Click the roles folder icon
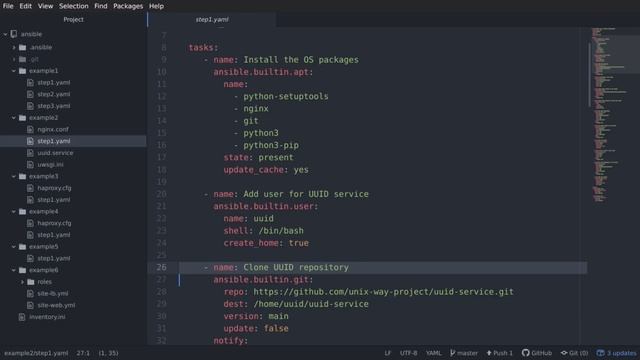 [31, 282]
